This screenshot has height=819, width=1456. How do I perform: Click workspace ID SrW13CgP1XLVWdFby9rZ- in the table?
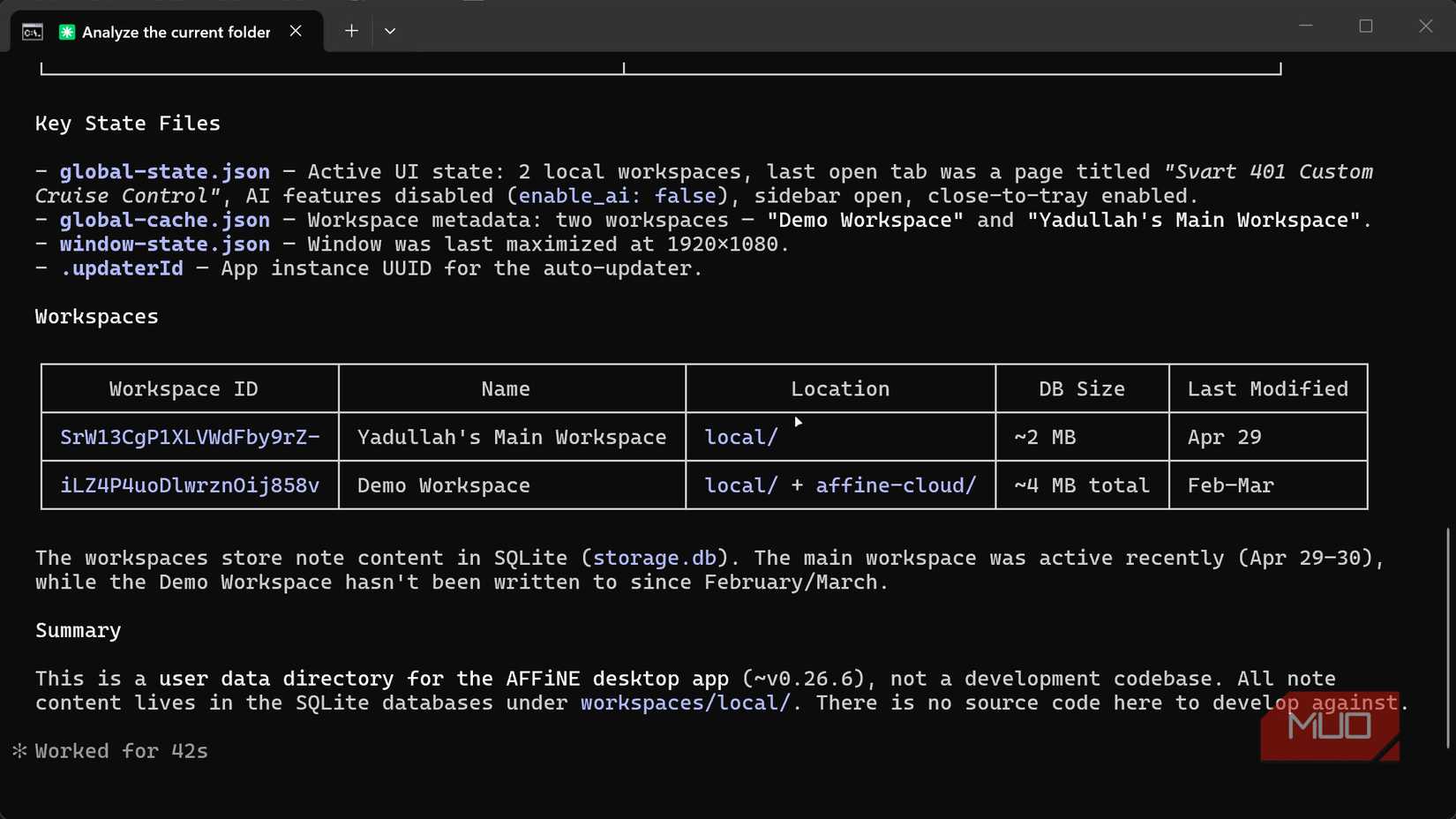[190, 438]
